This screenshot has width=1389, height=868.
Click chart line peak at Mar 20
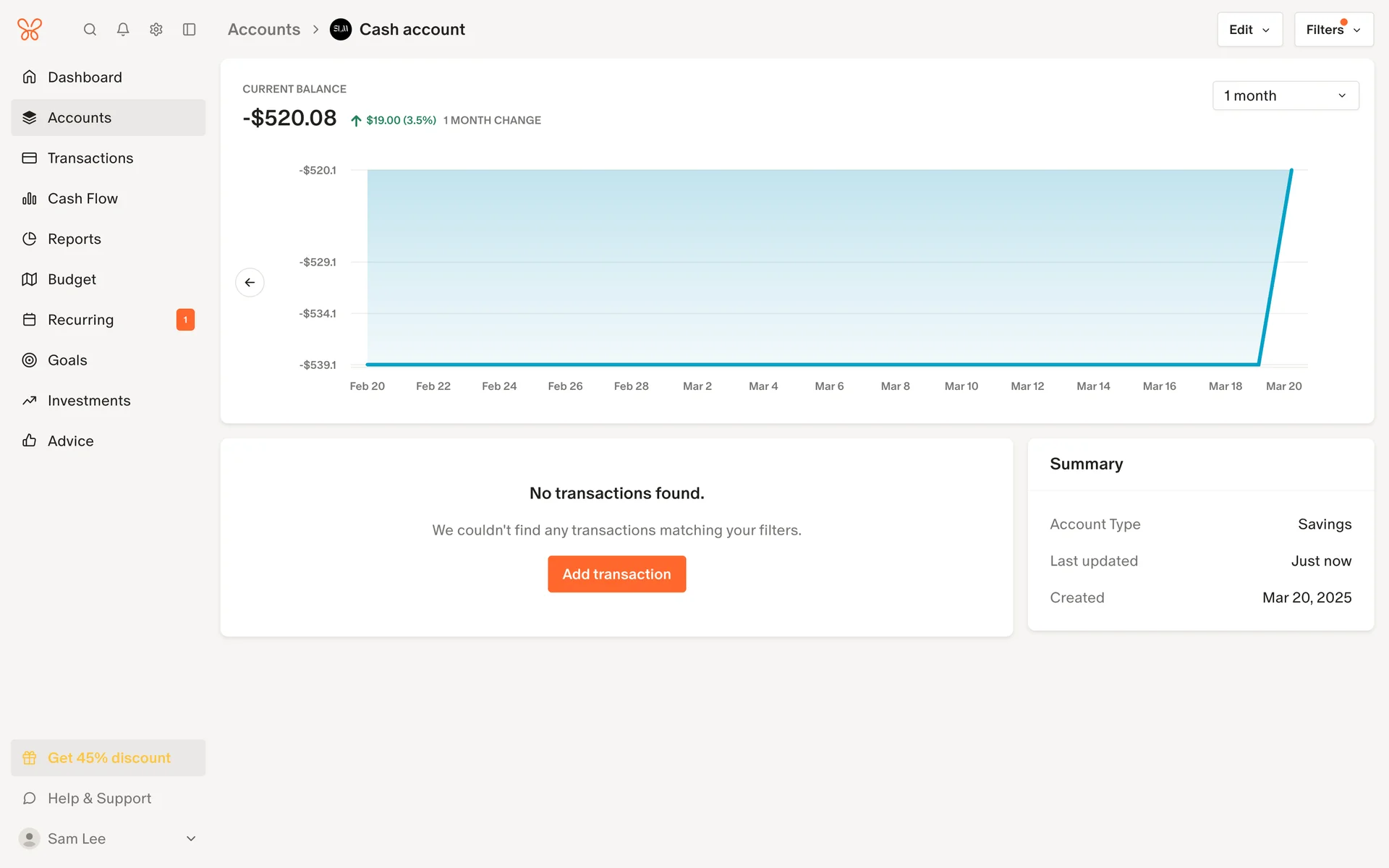click(1291, 171)
